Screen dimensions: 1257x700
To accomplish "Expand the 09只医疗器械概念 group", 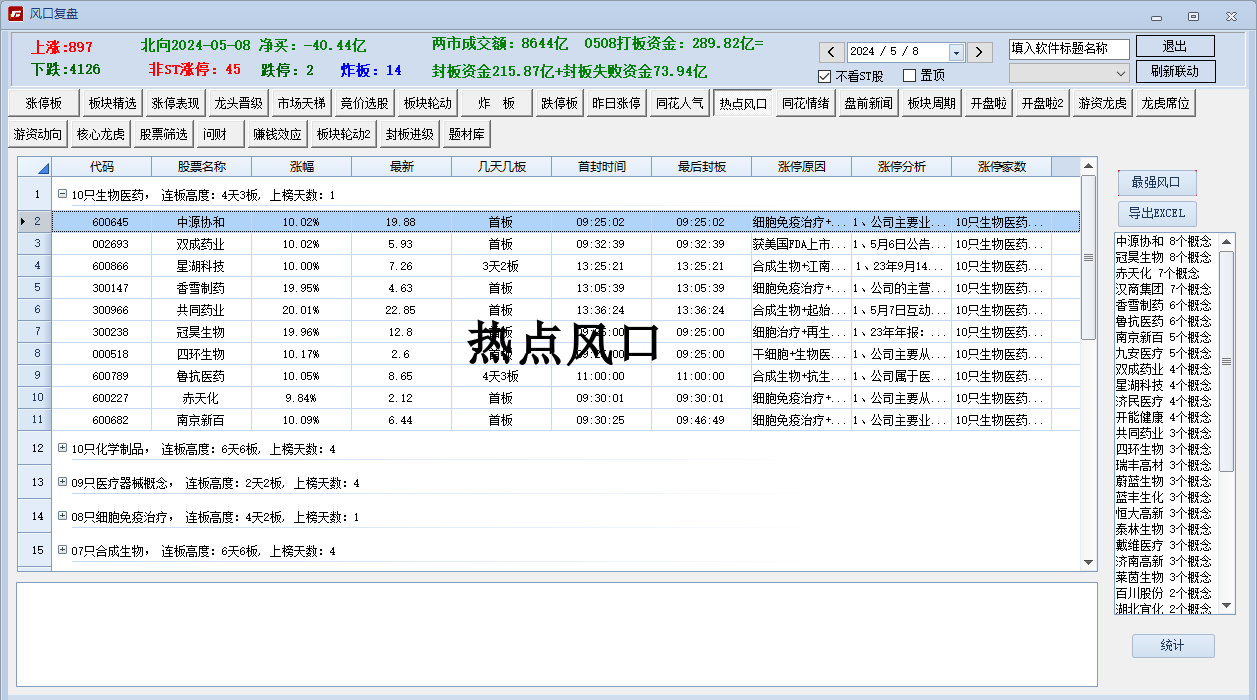I will pos(62,483).
